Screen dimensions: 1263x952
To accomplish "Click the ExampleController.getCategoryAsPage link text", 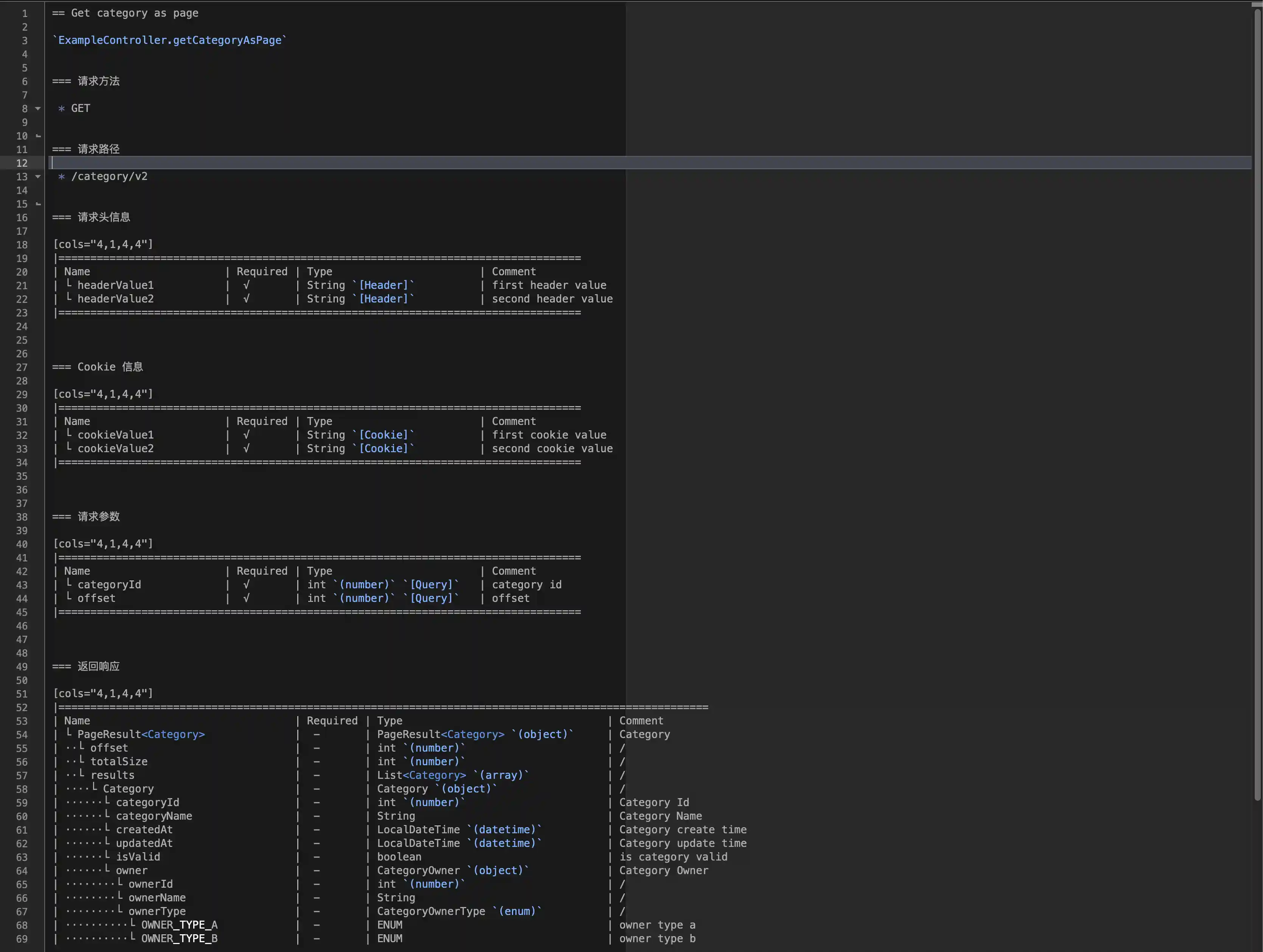I will [169, 40].
